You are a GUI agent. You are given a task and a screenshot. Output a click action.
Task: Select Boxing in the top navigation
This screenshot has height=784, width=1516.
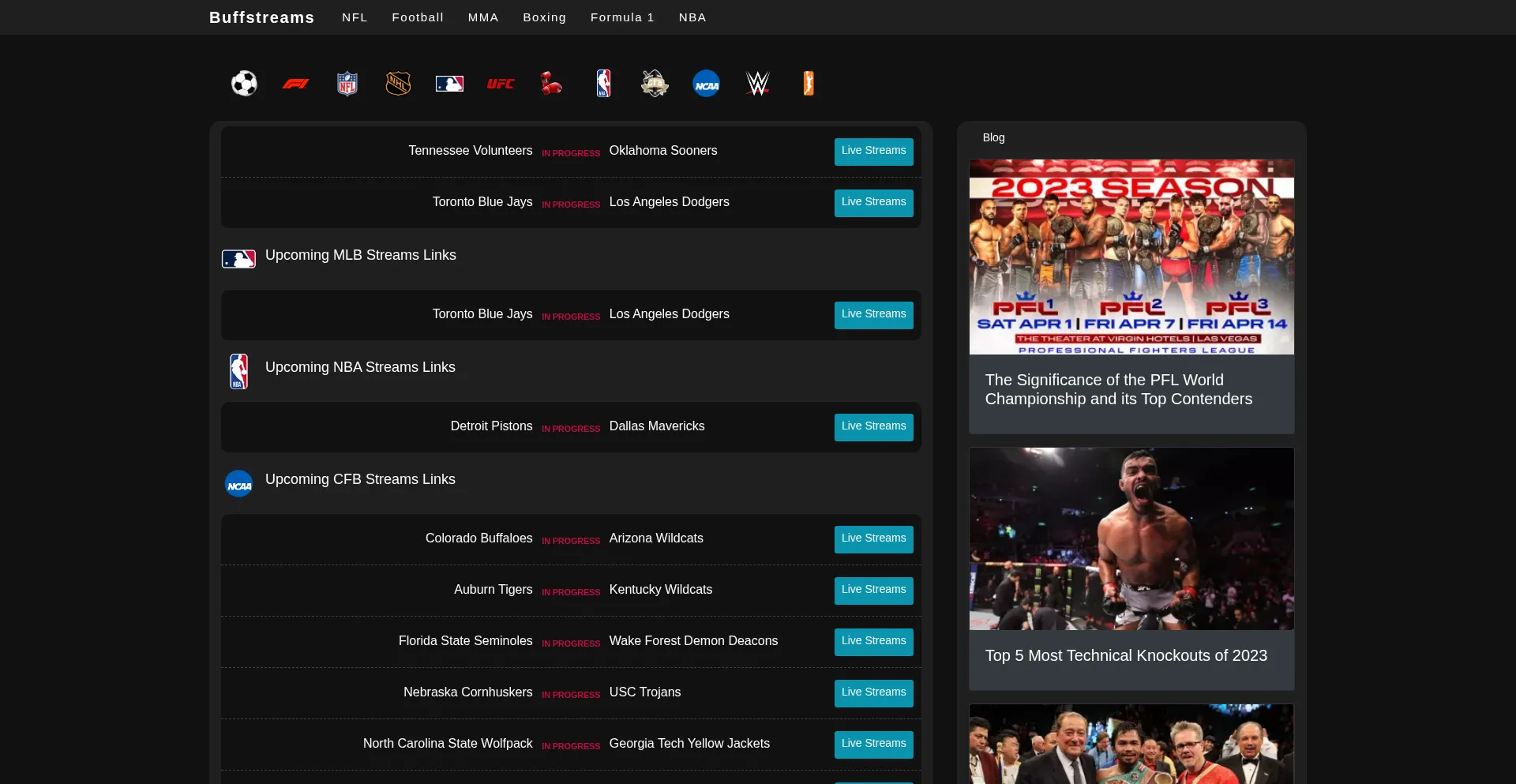click(x=545, y=17)
